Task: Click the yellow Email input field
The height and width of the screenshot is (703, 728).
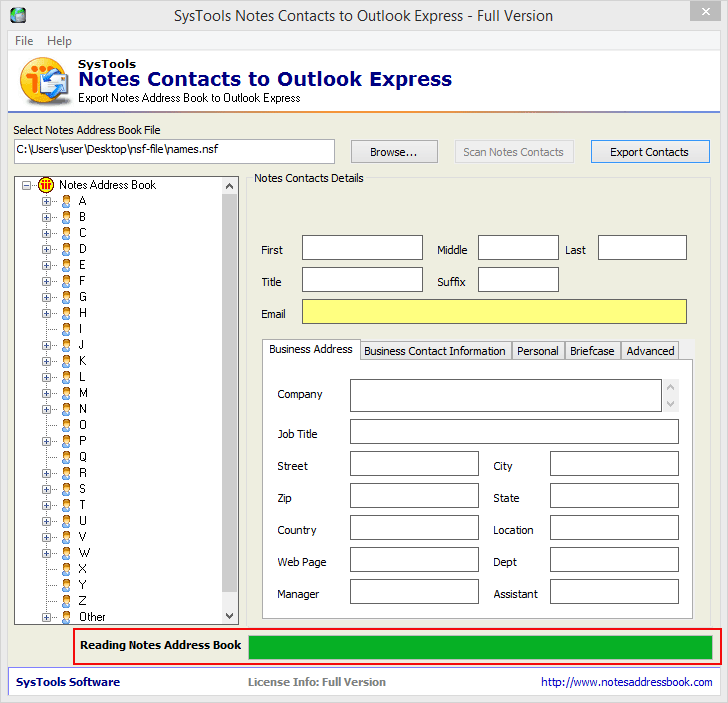Action: pyautogui.click(x=494, y=312)
